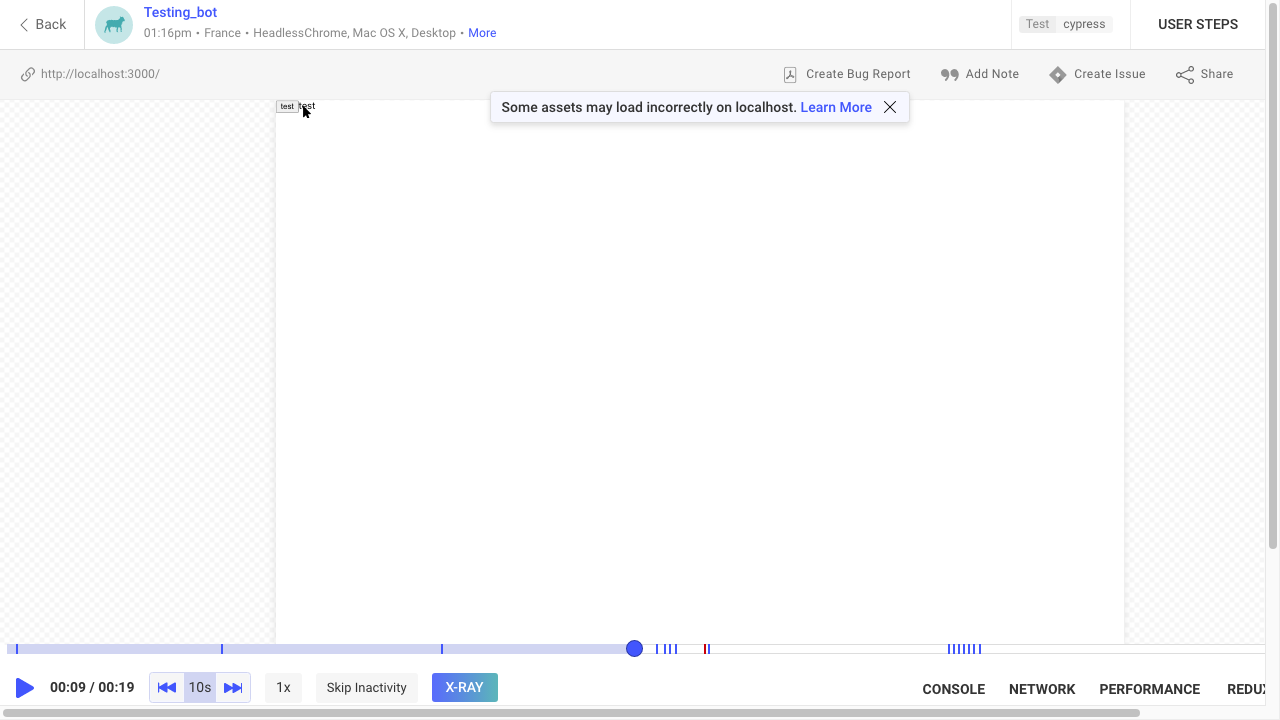Toggle Skip Inactivity
The width and height of the screenshot is (1280, 720).
[x=366, y=688]
